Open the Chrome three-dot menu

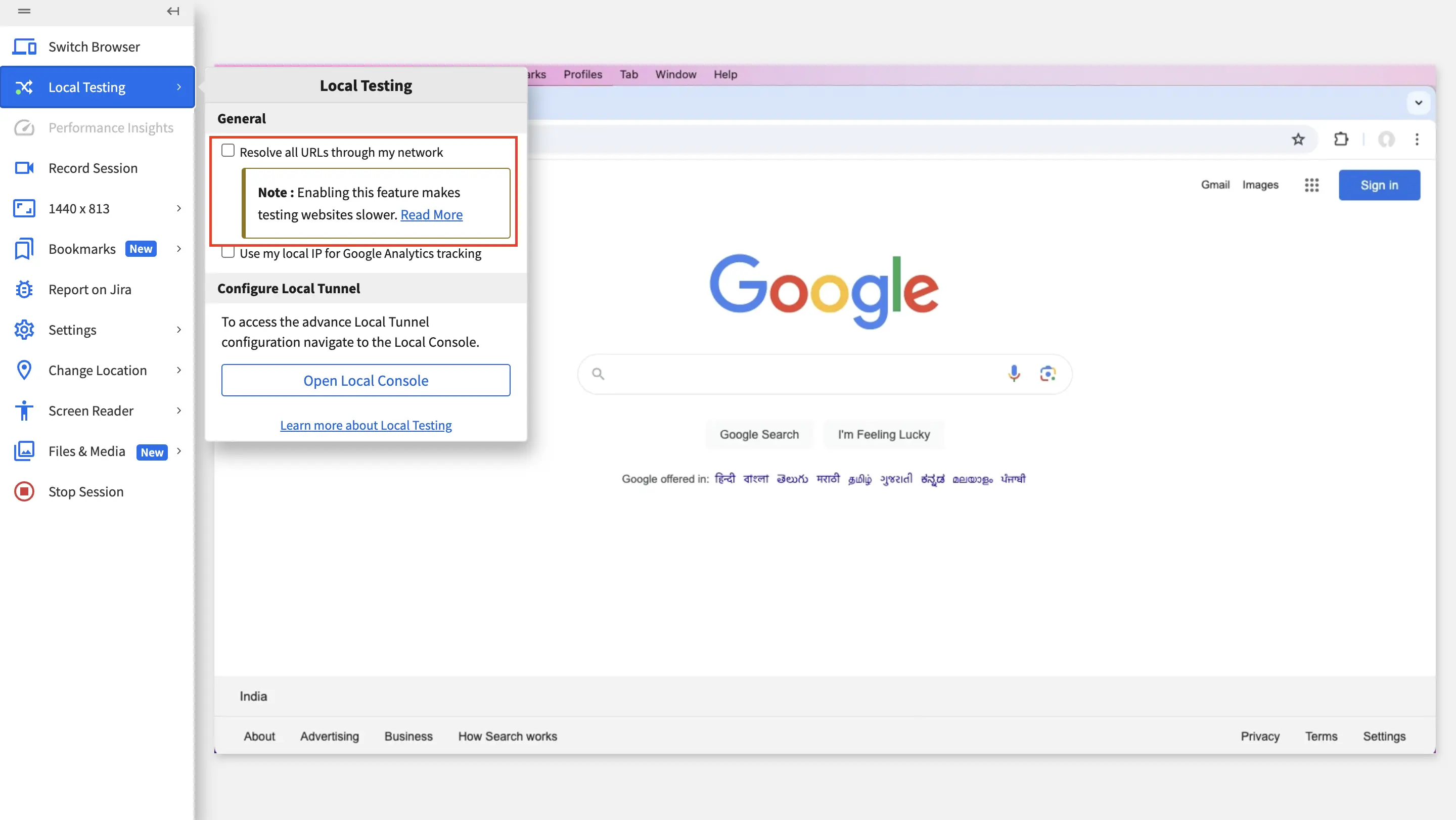pos(1417,139)
